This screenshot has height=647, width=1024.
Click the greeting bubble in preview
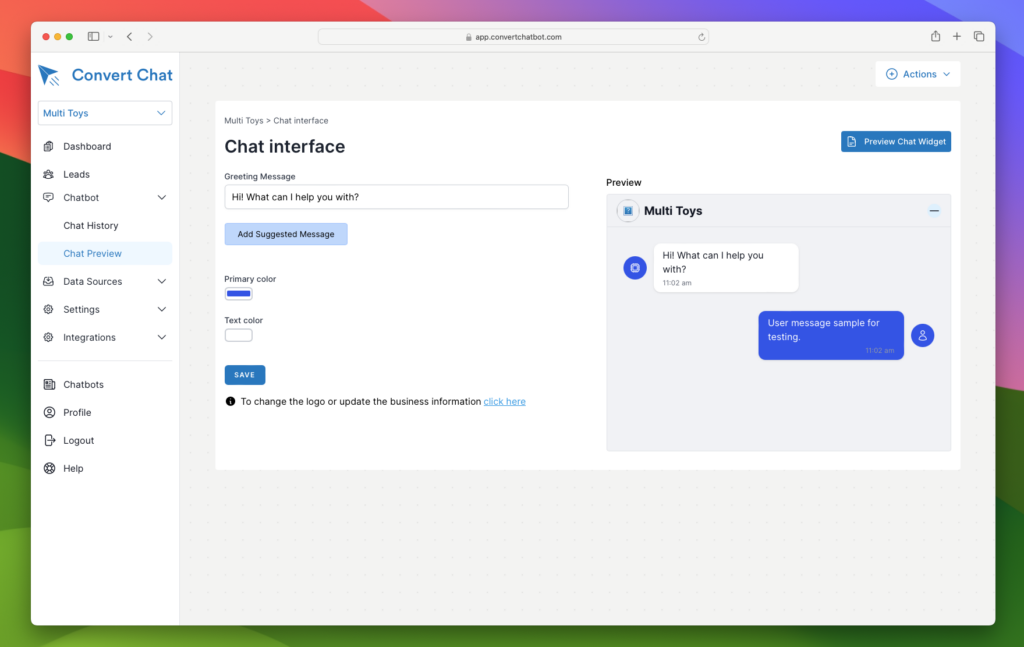click(x=726, y=268)
